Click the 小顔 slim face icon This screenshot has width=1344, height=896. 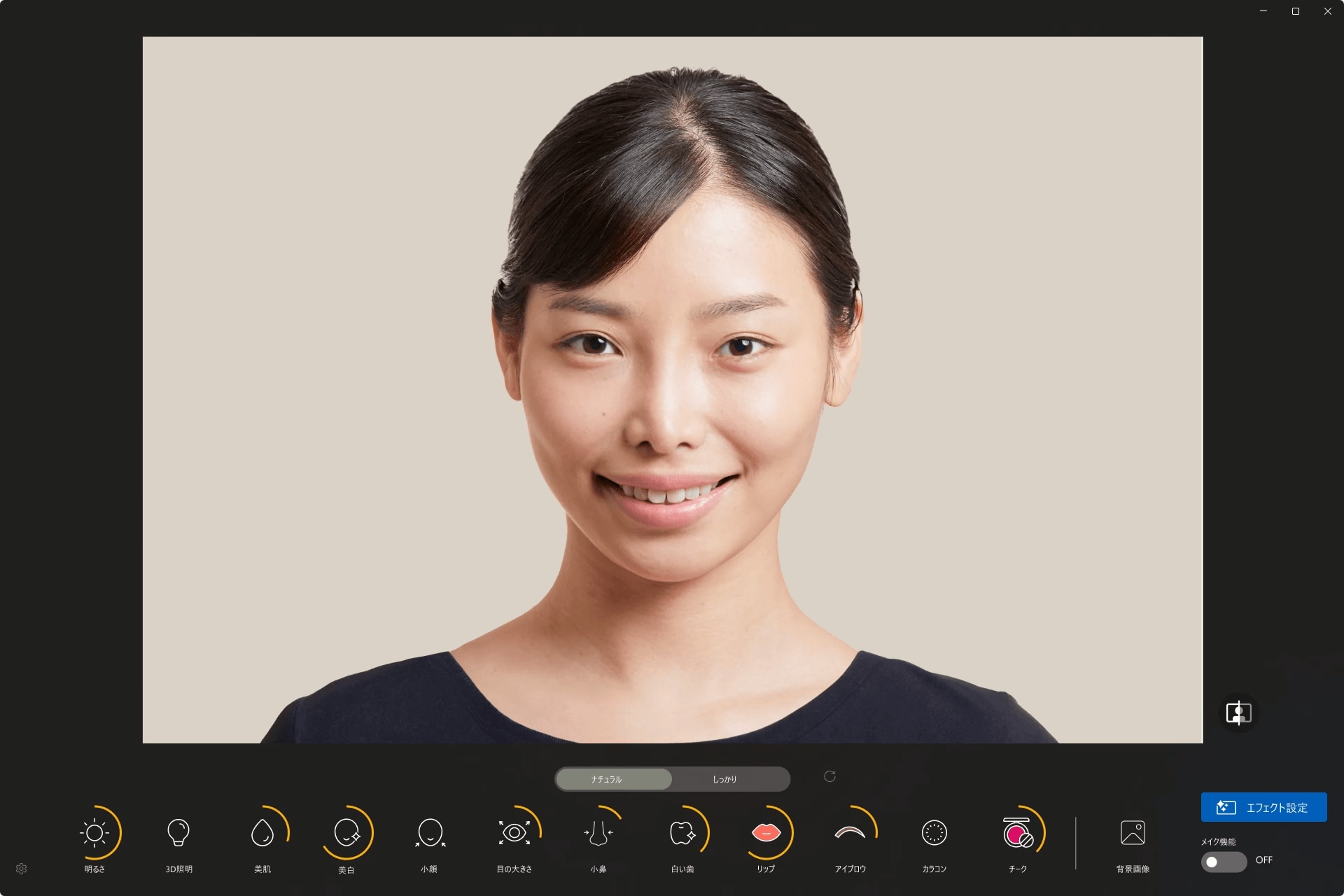point(430,832)
